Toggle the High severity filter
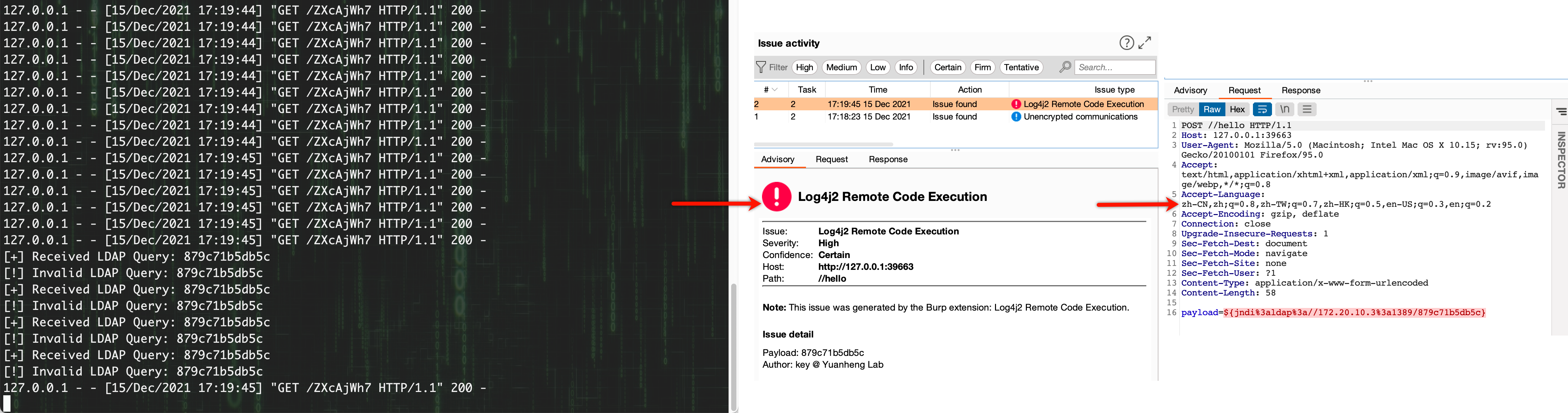This screenshot has height=413, width=1568. point(804,67)
